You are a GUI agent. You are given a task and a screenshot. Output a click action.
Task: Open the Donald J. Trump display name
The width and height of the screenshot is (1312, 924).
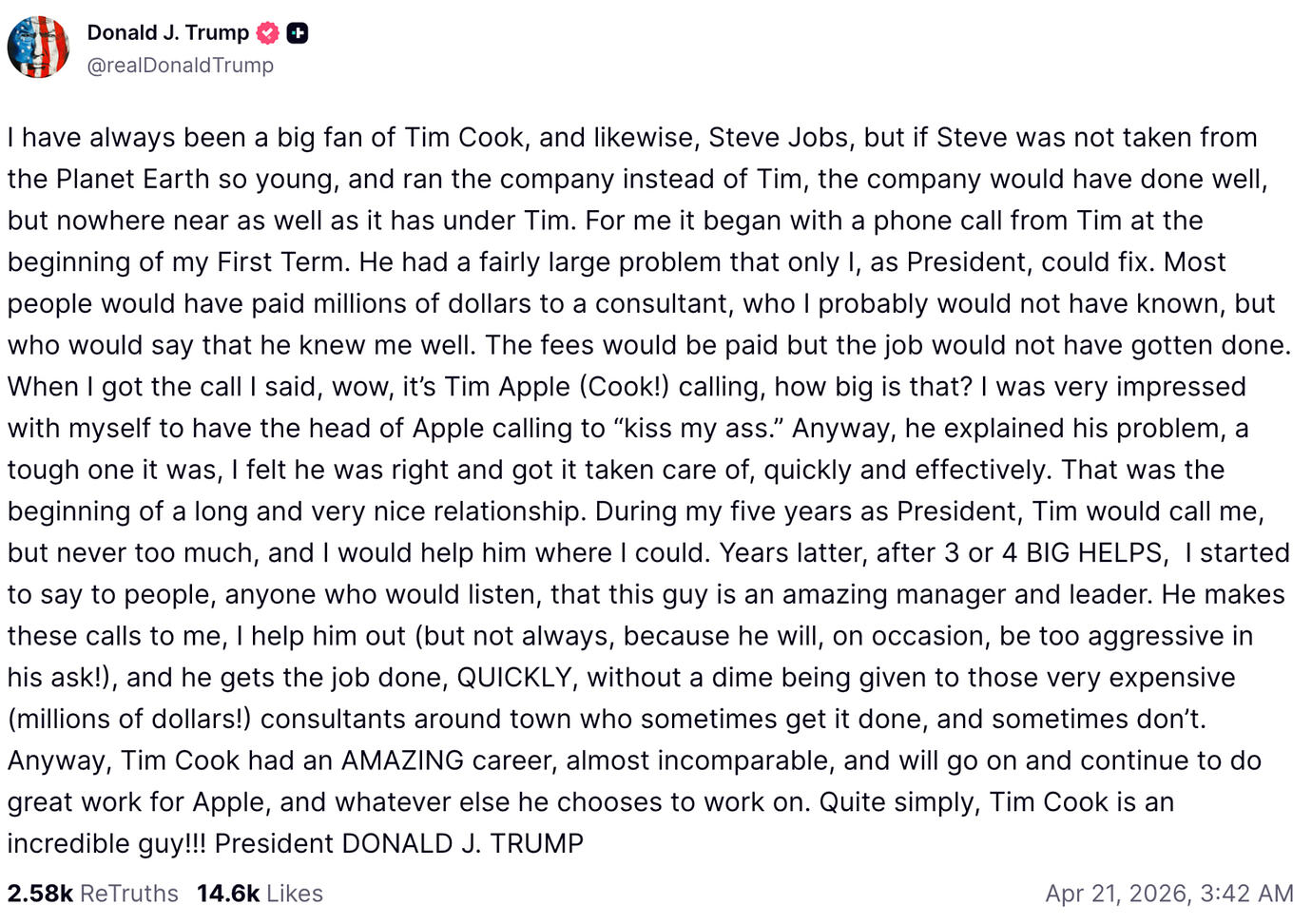click(x=167, y=32)
